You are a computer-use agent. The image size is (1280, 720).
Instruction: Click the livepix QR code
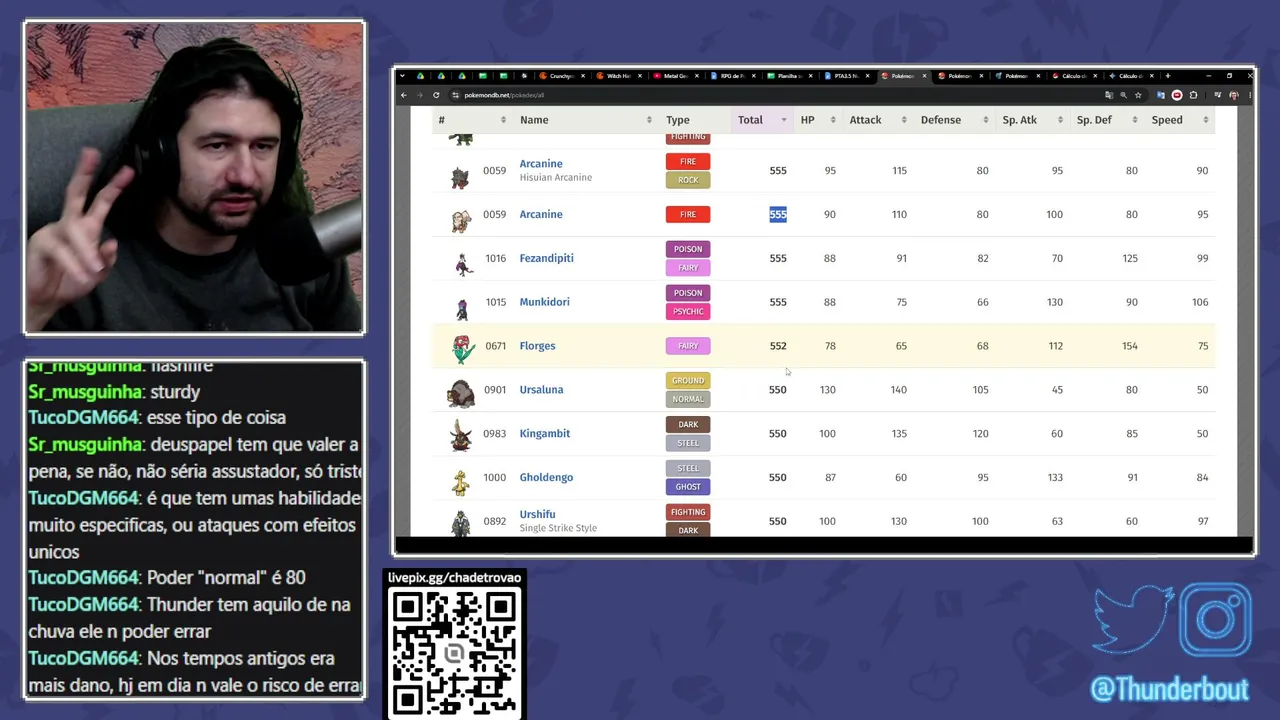tap(454, 651)
